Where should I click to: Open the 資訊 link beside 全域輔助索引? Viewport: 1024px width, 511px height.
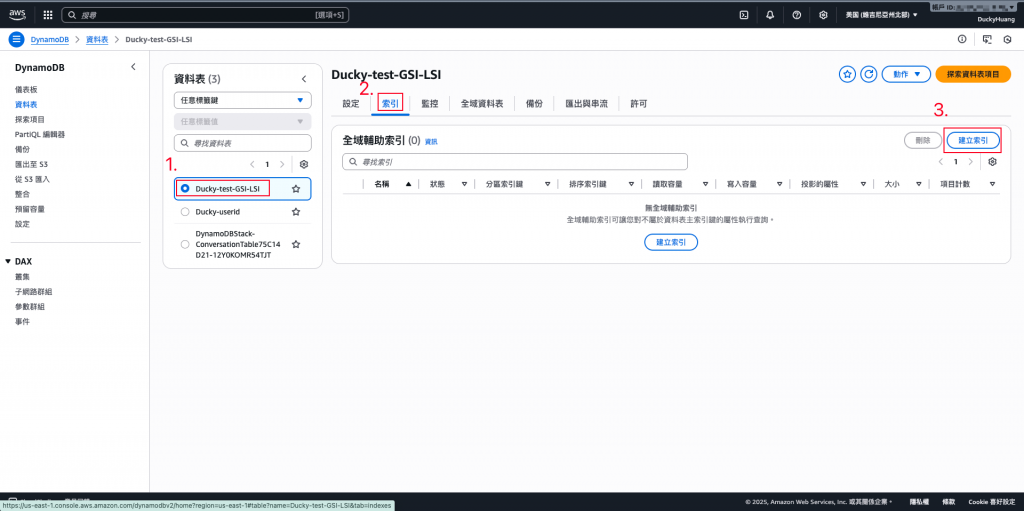[431, 141]
